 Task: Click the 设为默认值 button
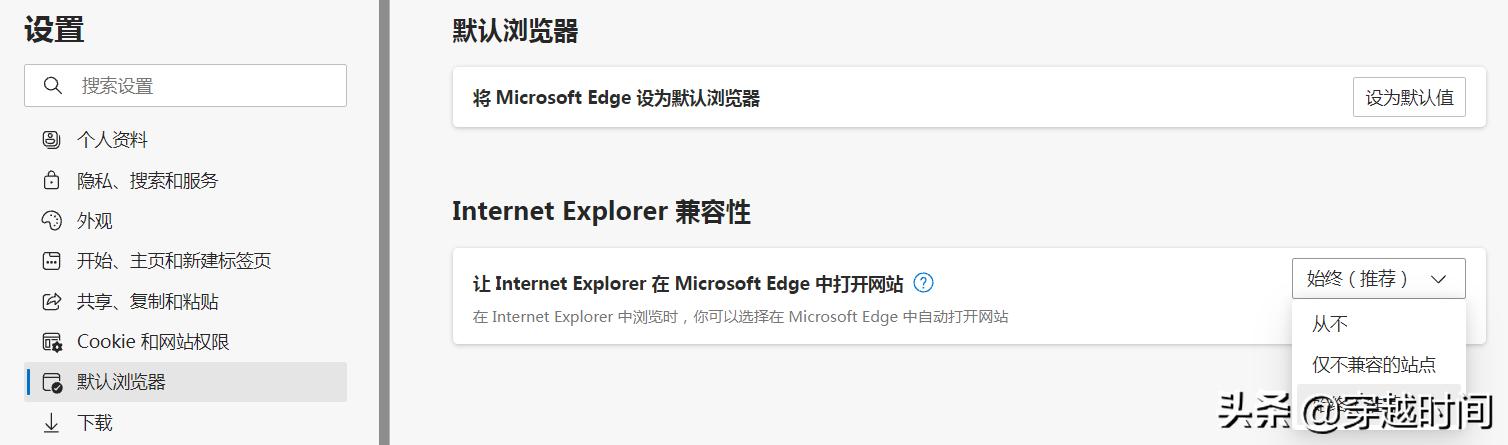(x=1409, y=98)
